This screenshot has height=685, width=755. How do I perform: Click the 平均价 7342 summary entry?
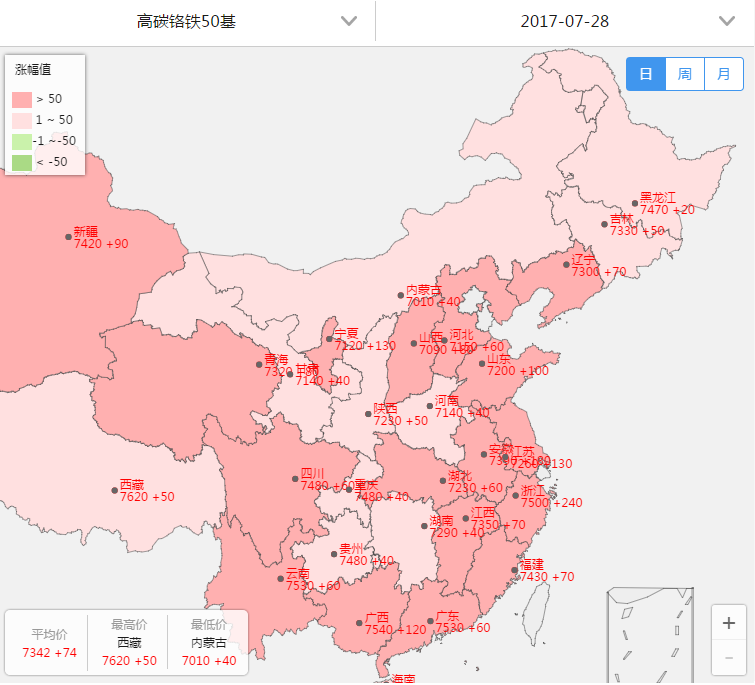[49, 643]
